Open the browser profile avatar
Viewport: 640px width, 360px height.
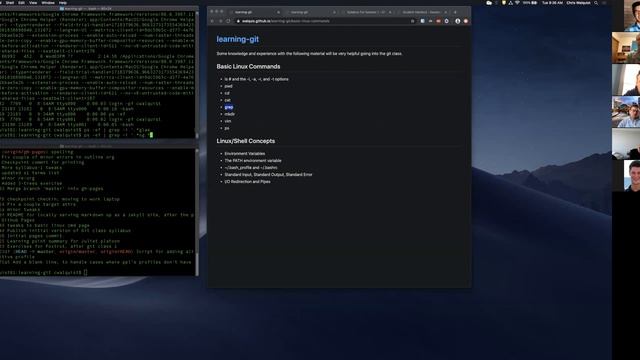[458, 21]
